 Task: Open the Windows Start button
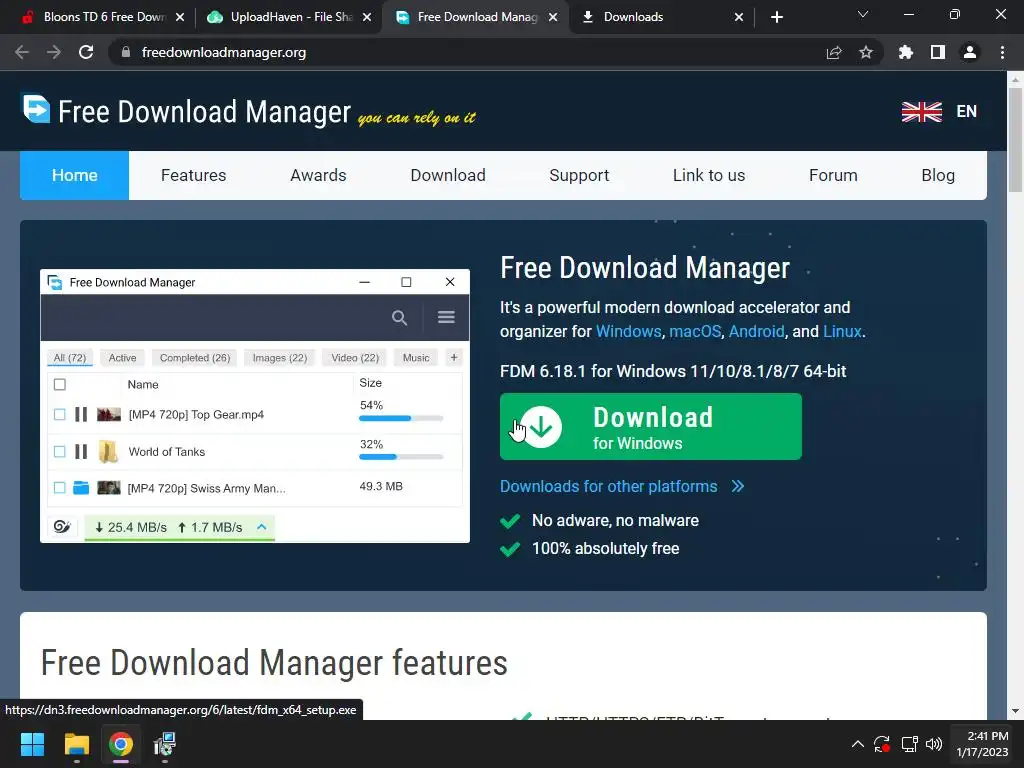32,744
